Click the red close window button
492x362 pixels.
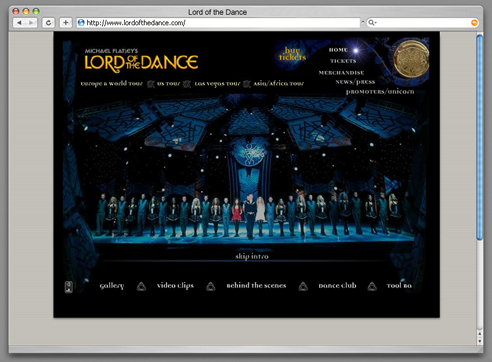point(16,11)
